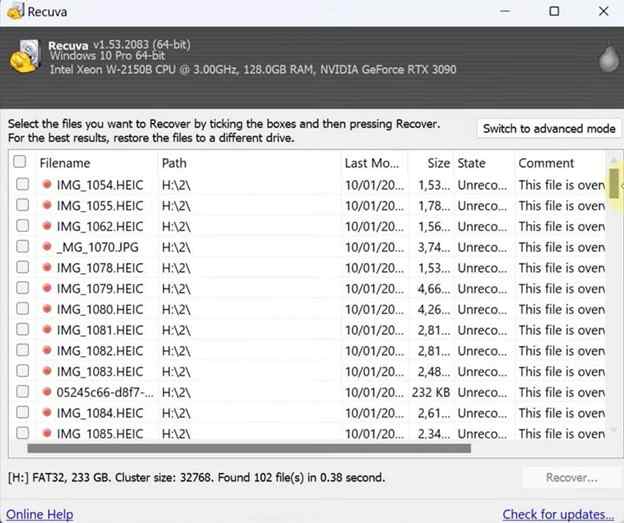Click red status dot of IMG_1084.HEIC

coord(47,412)
